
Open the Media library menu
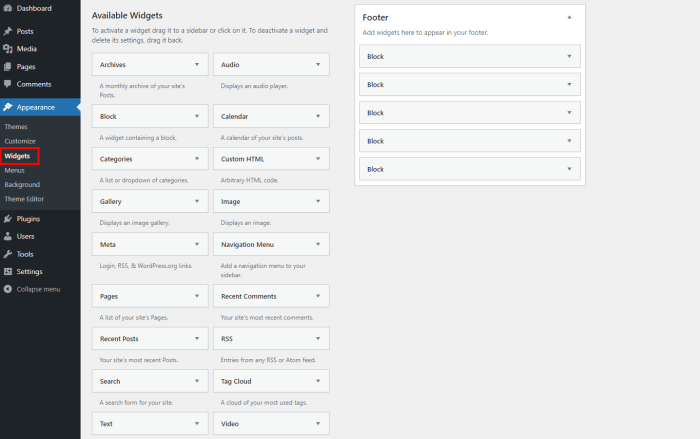point(27,49)
